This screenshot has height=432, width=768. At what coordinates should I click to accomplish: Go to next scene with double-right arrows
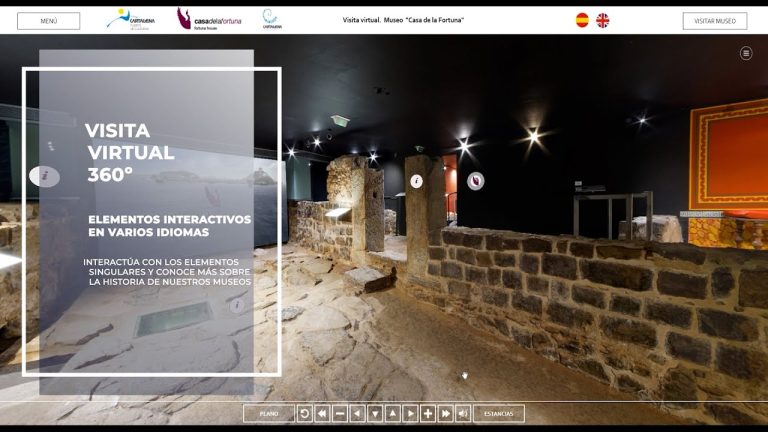click(x=446, y=414)
